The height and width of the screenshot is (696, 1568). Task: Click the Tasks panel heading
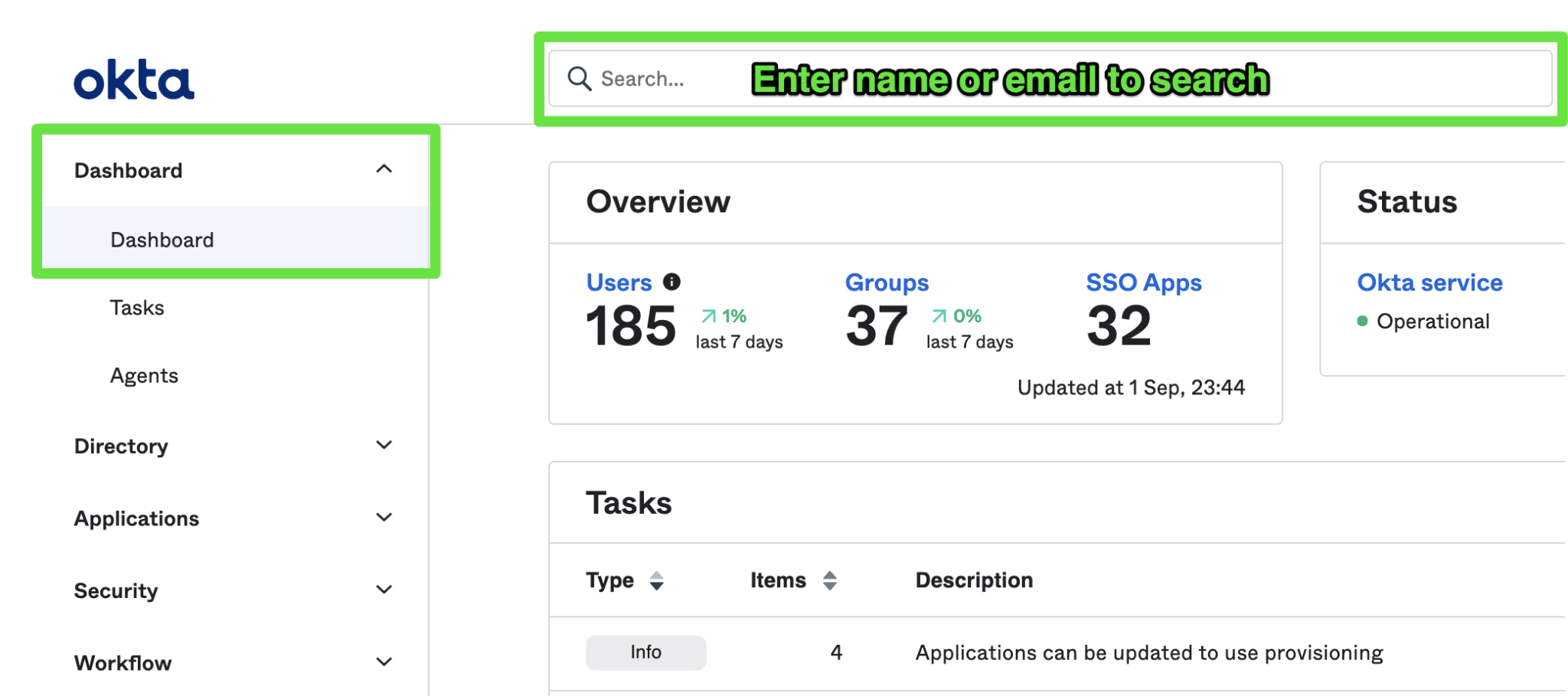click(x=629, y=503)
